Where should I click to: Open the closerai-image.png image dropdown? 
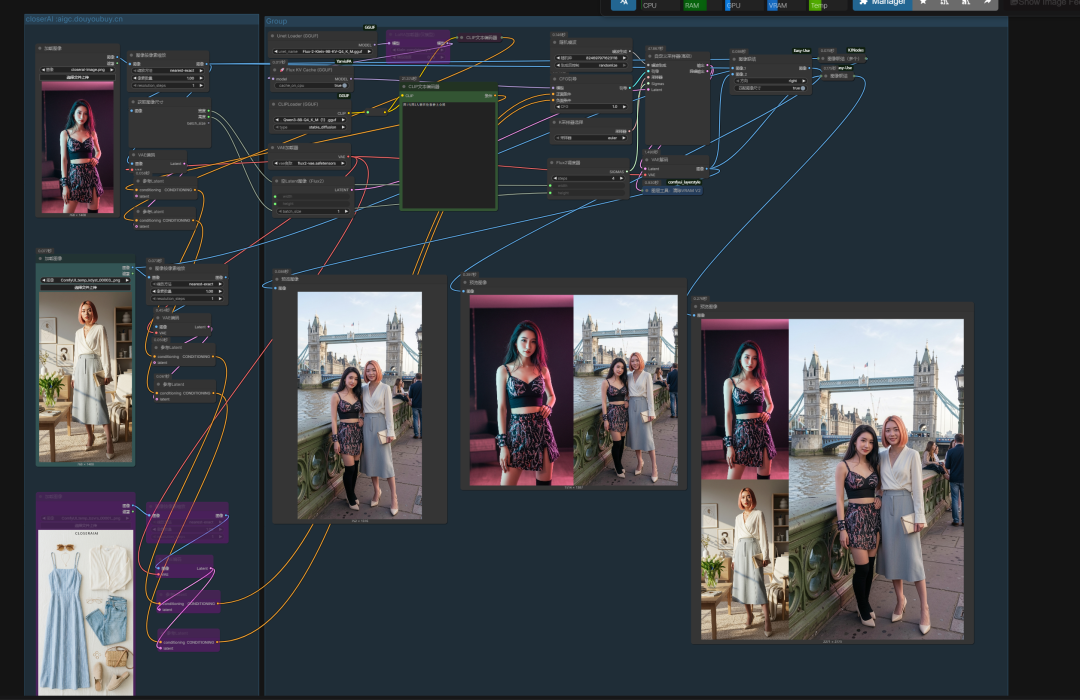(x=77, y=70)
